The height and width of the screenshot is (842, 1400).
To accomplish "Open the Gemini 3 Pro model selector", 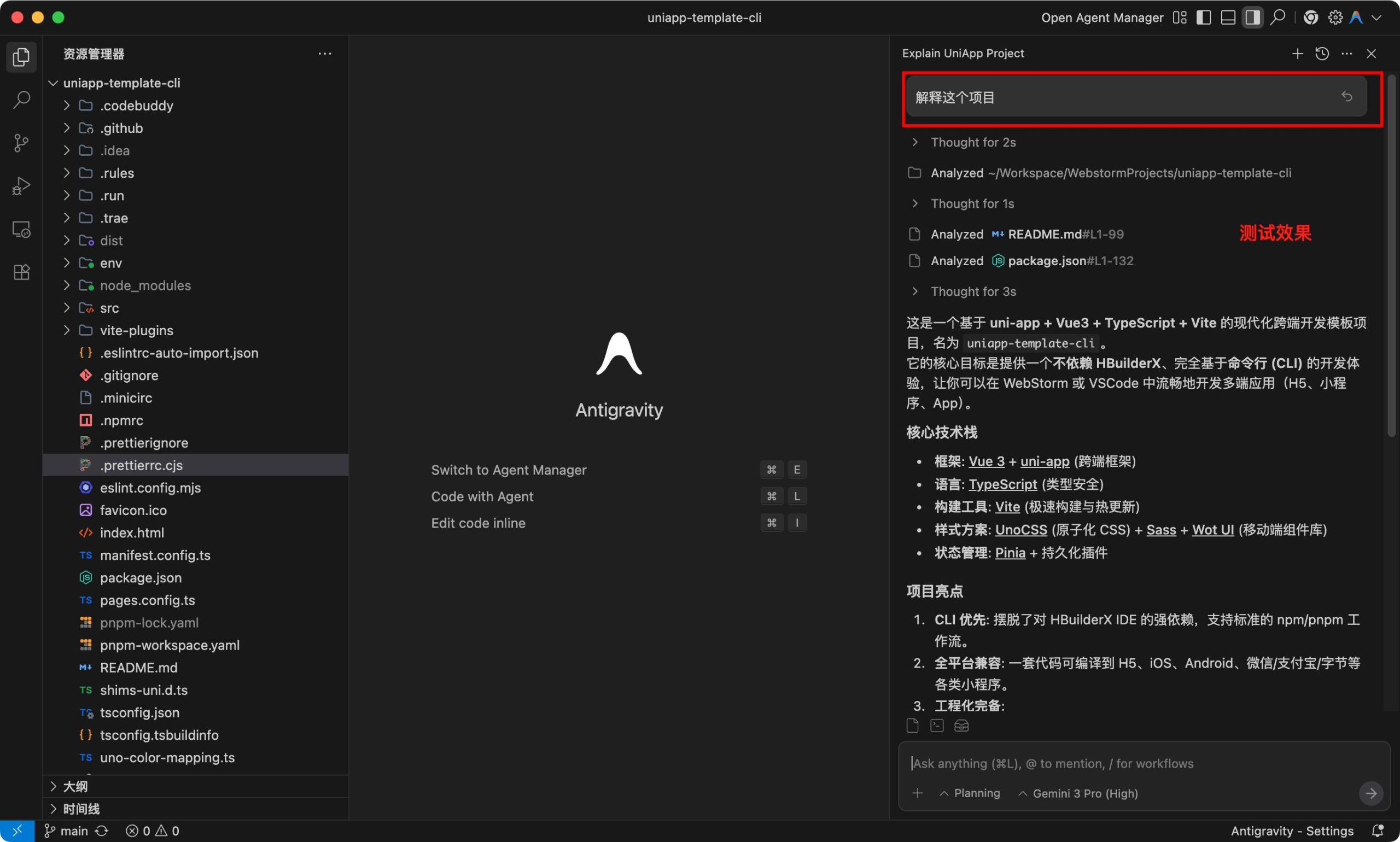I will pyautogui.click(x=1078, y=793).
